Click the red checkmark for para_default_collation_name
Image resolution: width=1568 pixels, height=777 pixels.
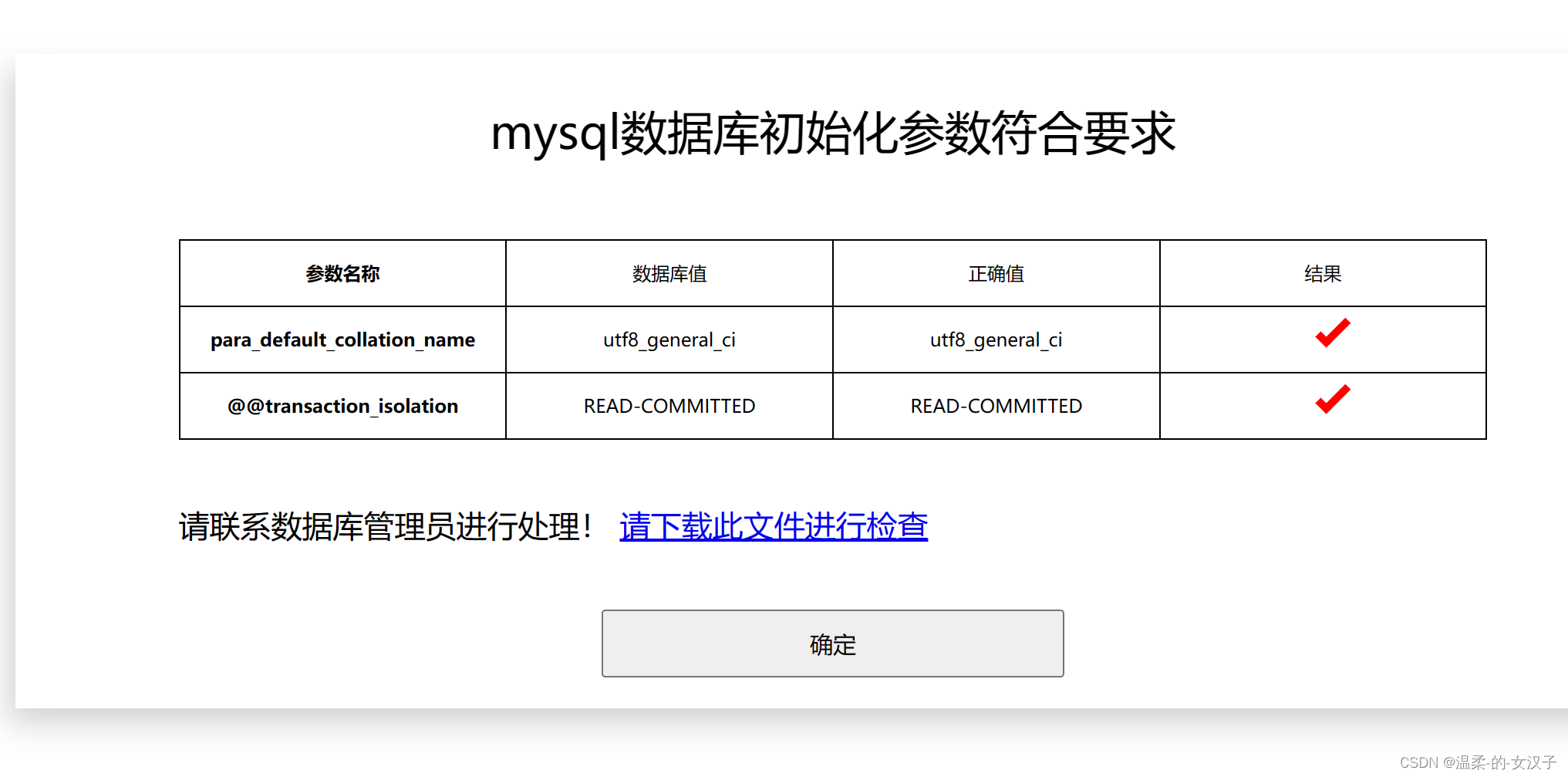click(x=1332, y=333)
